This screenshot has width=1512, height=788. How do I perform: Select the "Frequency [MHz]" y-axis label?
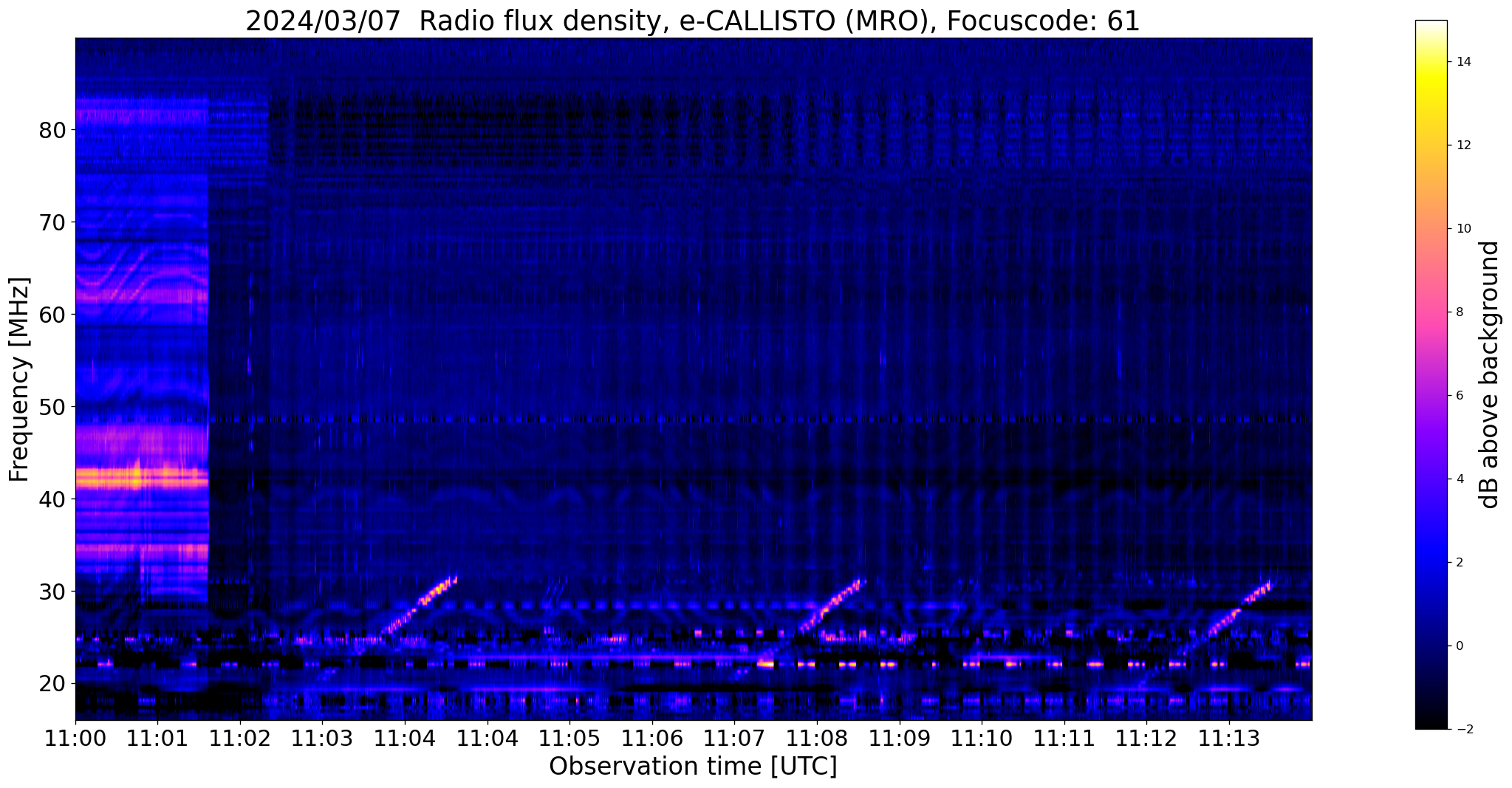click(x=20, y=379)
